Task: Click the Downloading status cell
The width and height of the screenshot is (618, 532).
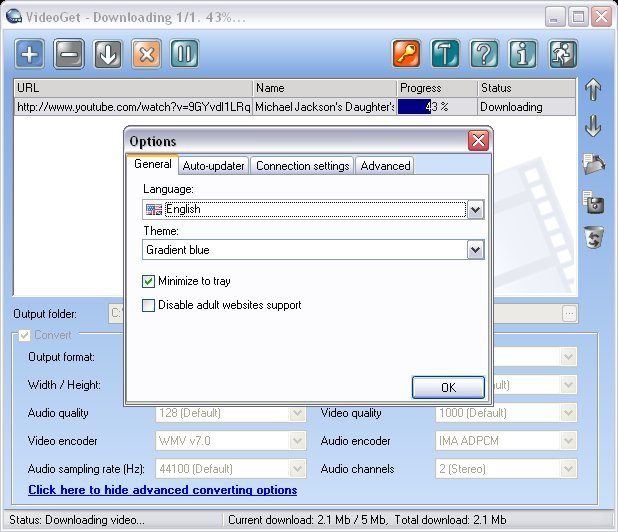Action: click(526, 107)
